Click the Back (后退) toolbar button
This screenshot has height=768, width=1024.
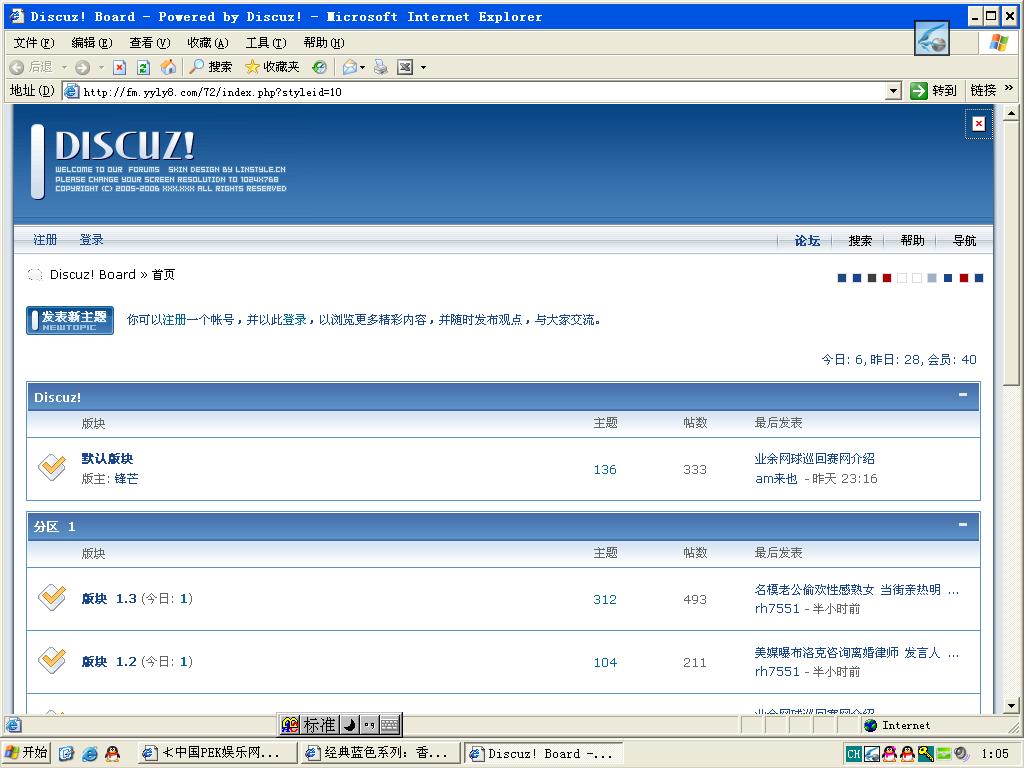tap(31, 67)
